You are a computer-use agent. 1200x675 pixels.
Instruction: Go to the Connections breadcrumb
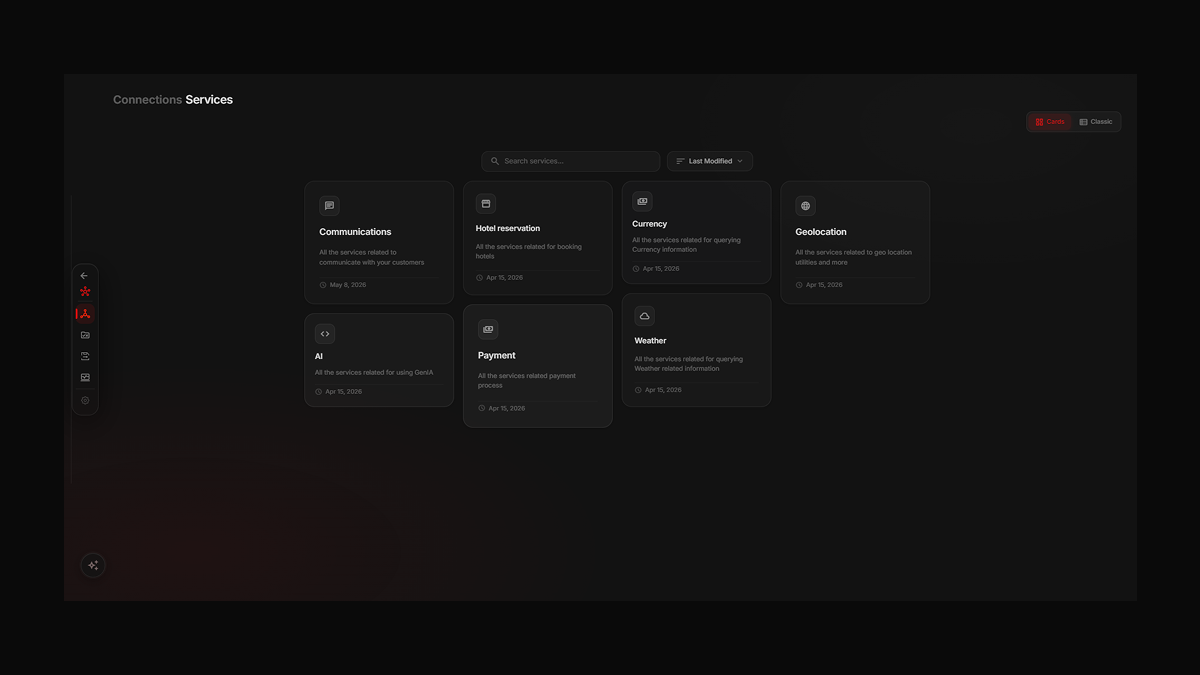[x=147, y=100]
